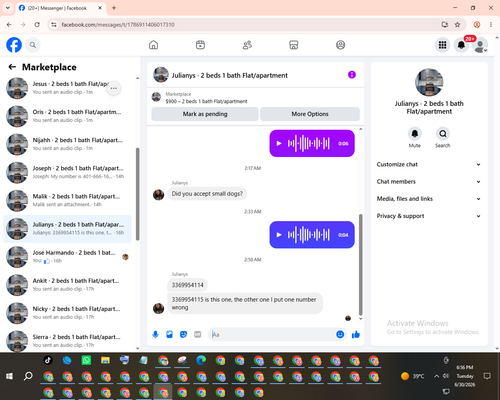Open the Groups profile-circle icon
Image resolution: width=500 pixels, height=400 pixels.
click(x=340, y=45)
